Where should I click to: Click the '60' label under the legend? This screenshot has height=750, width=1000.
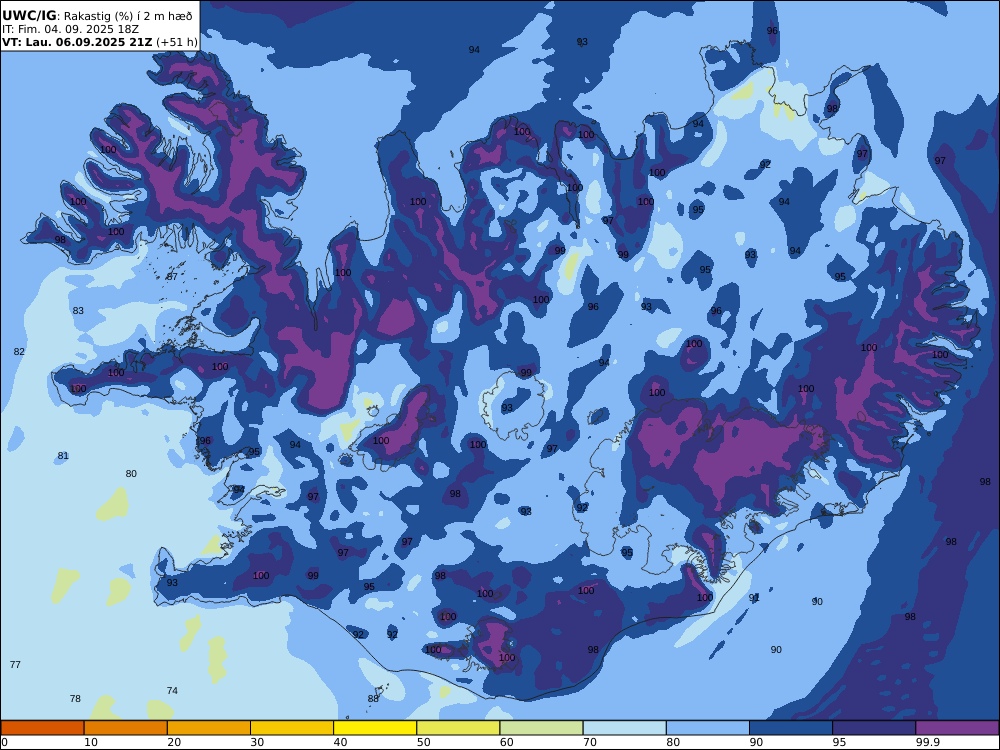tap(506, 742)
